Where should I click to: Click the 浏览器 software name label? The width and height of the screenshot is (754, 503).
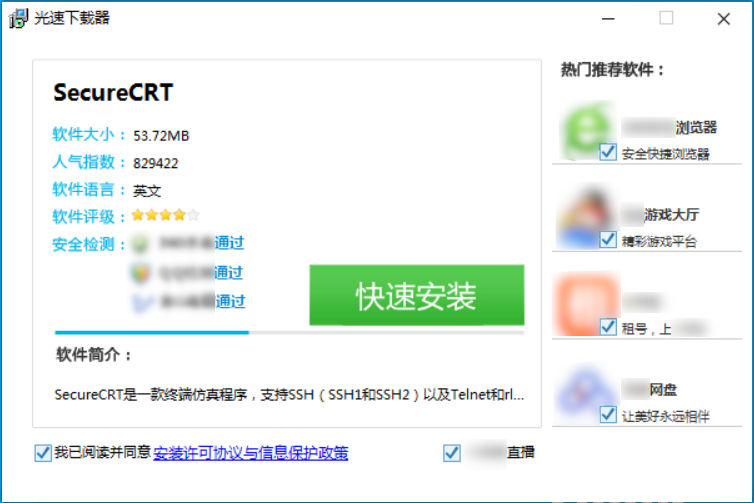[696, 127]
